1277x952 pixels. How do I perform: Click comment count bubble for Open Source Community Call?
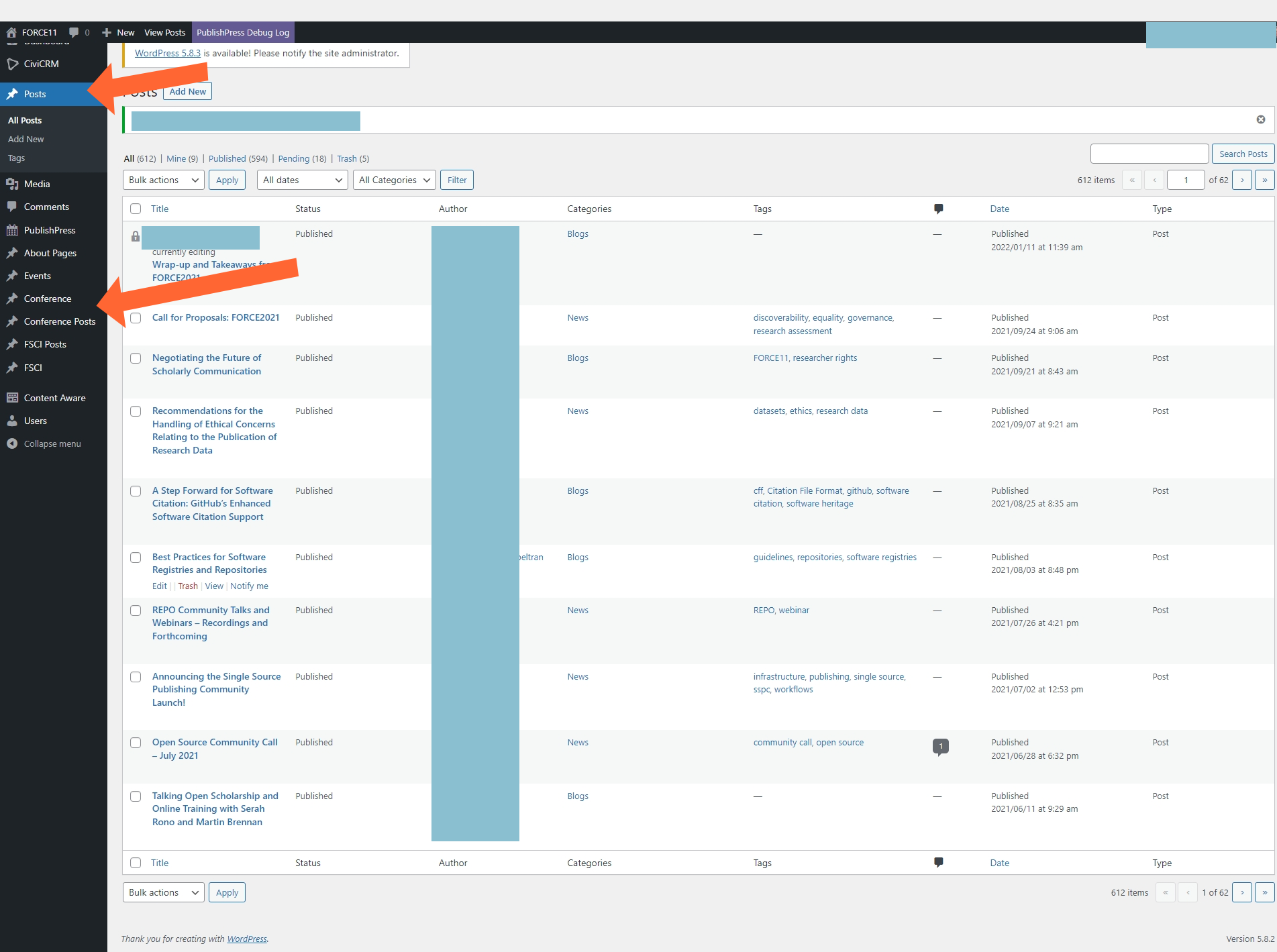(941, 746)
